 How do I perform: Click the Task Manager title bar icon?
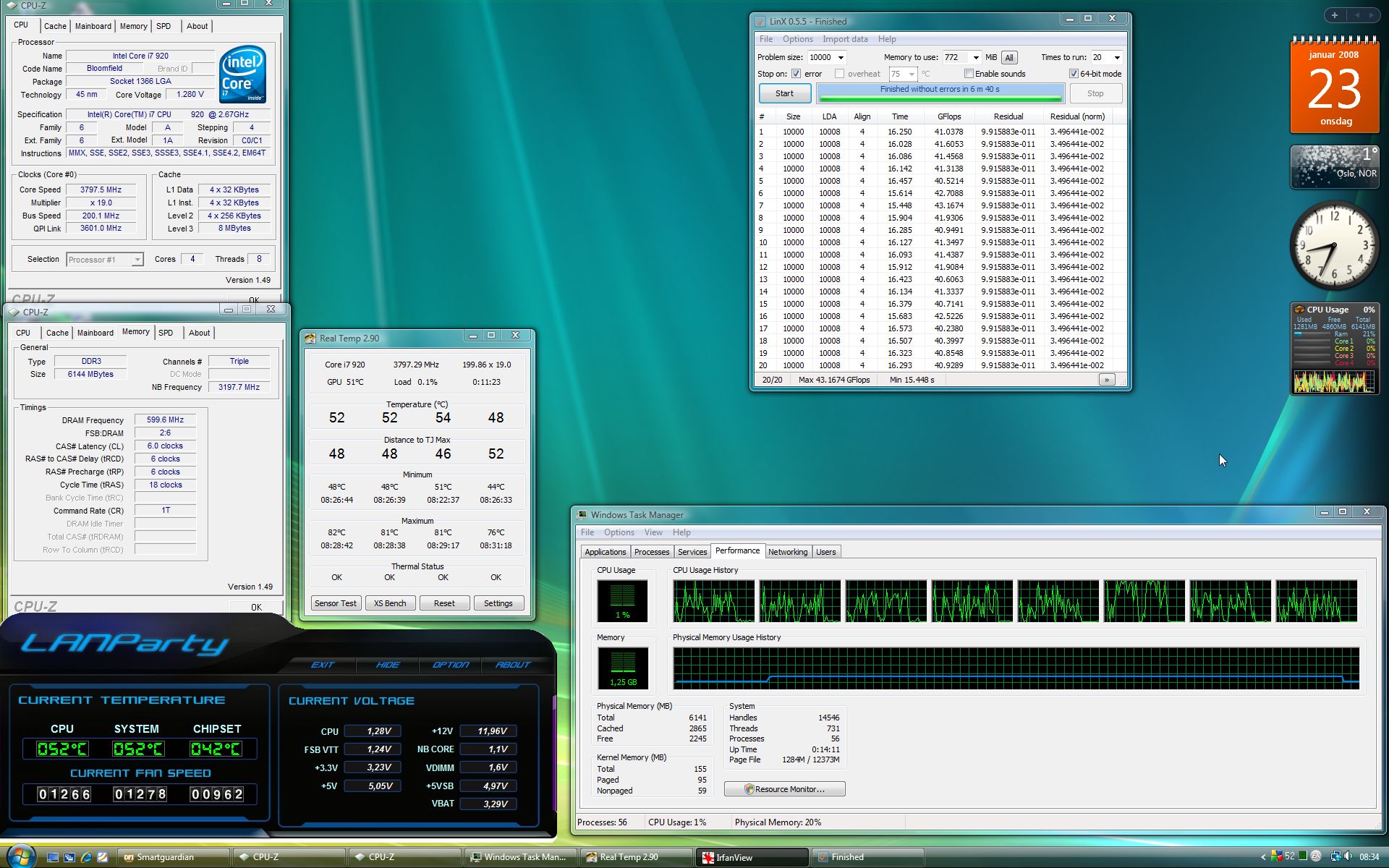coord(581,514)
